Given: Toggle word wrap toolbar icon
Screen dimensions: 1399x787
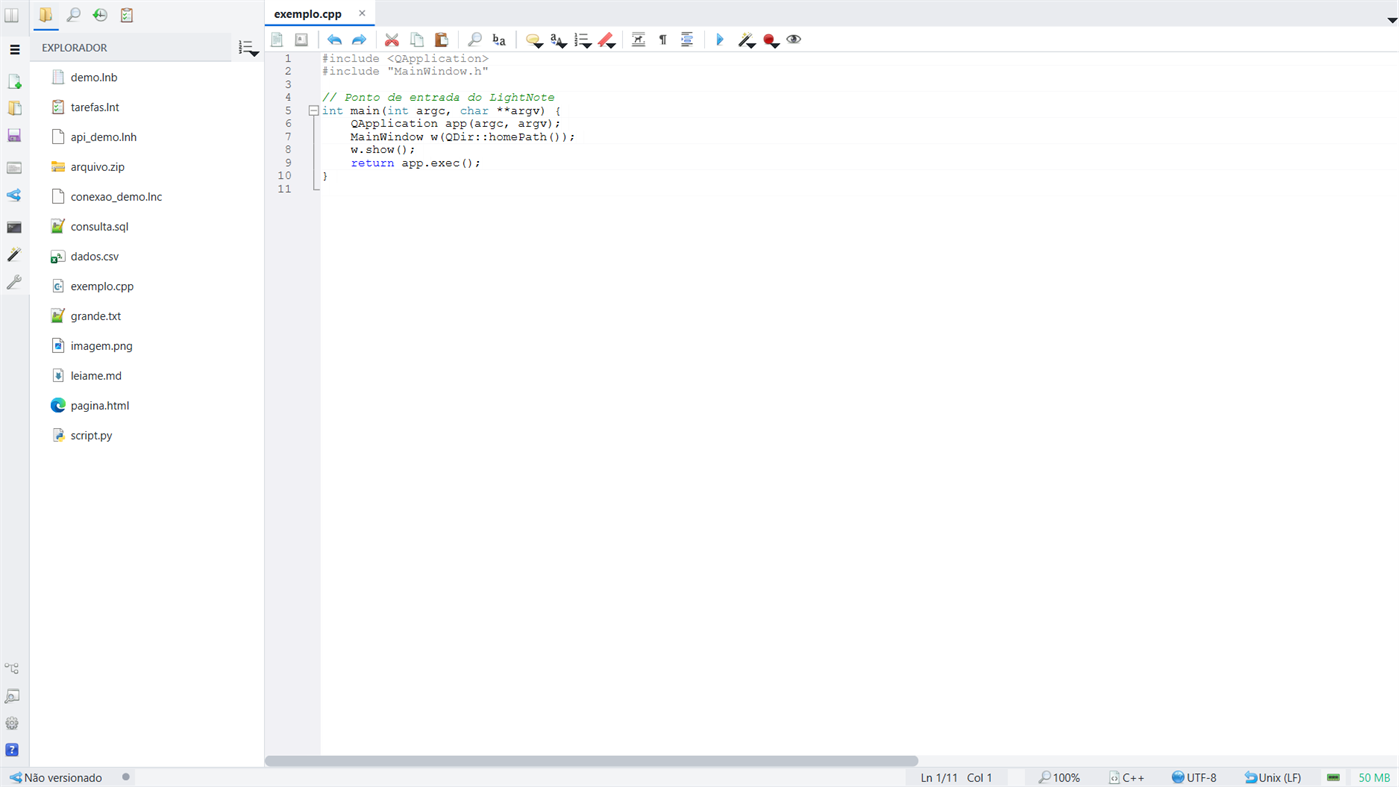Looking at the screenshot, I should click(x=638, y=40).
